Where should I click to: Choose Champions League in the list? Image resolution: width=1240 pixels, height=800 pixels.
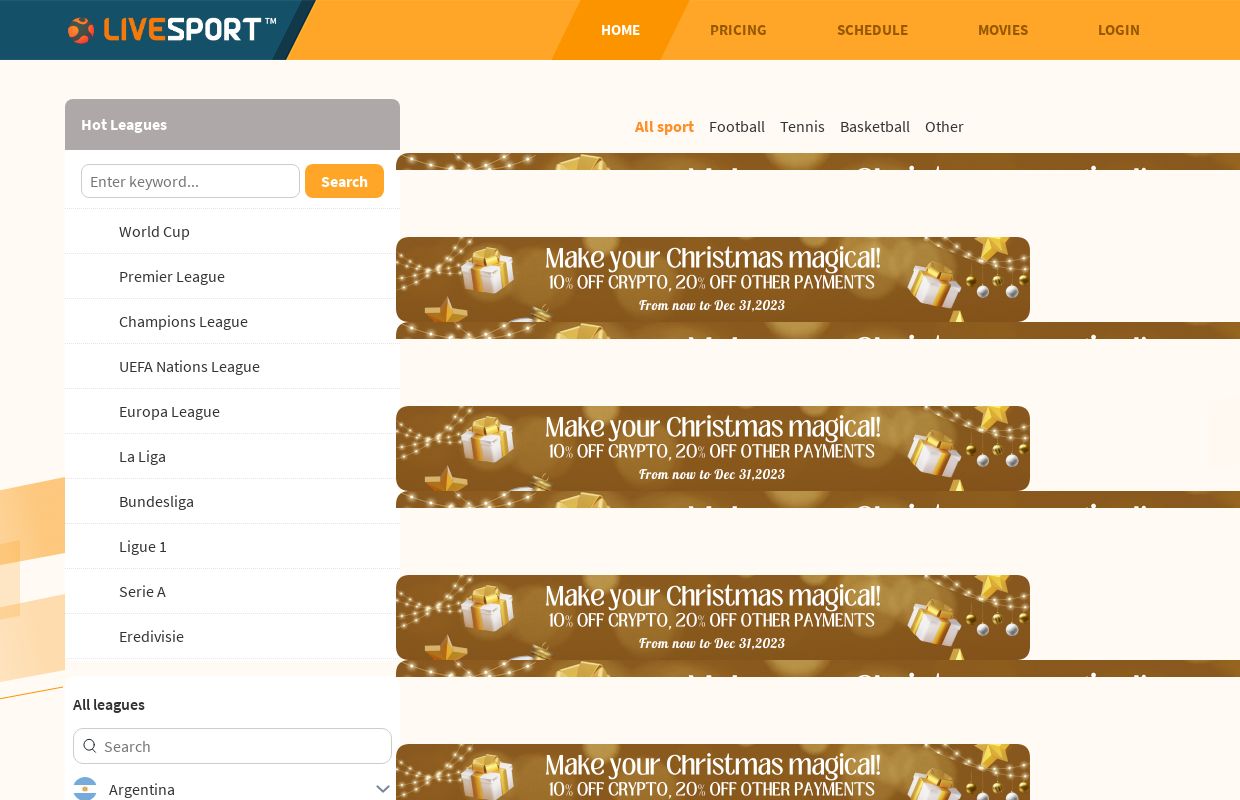(x=183, y=321)
